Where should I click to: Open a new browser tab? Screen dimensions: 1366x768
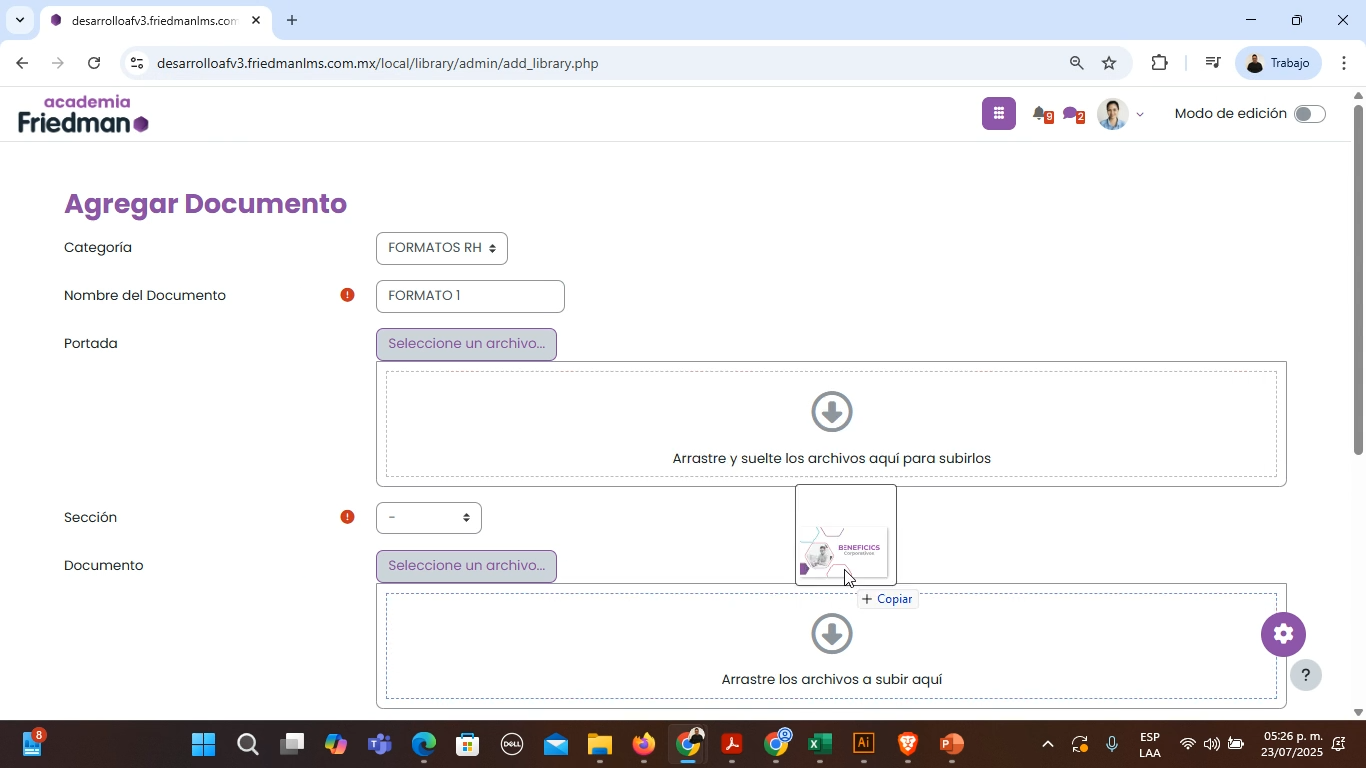coord(292,20)
